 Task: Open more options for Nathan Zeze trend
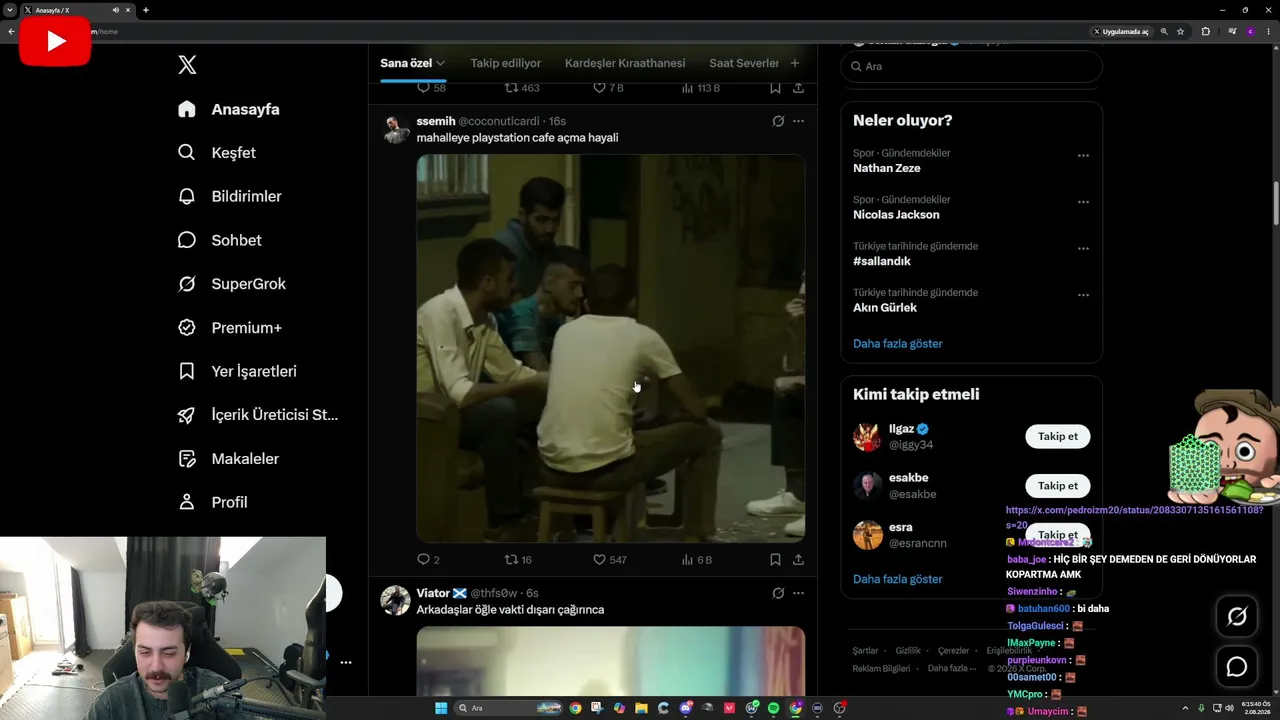pos(1083,156)
